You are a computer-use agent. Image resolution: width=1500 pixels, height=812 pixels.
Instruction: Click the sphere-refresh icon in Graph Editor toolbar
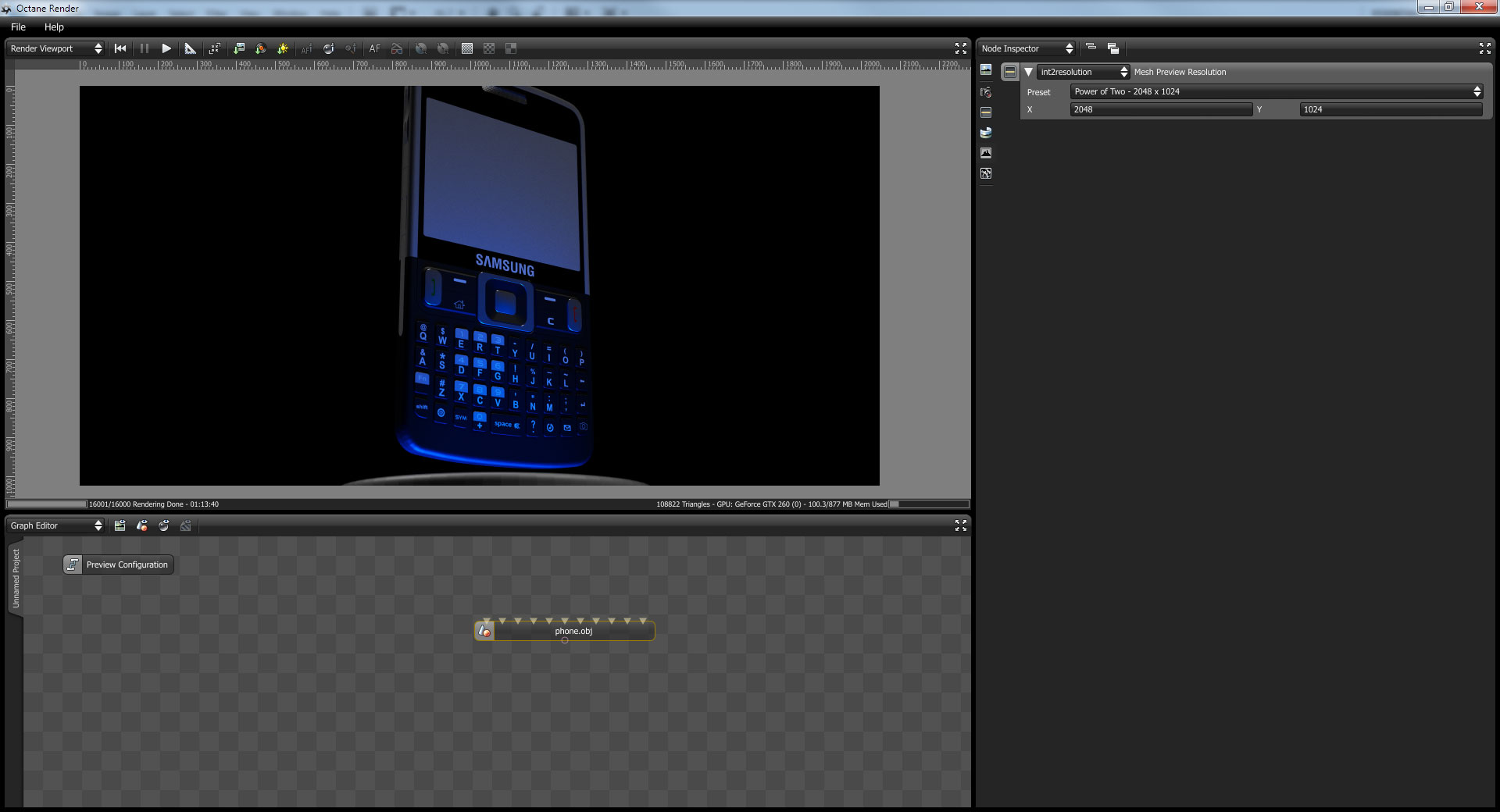point(163,525)
